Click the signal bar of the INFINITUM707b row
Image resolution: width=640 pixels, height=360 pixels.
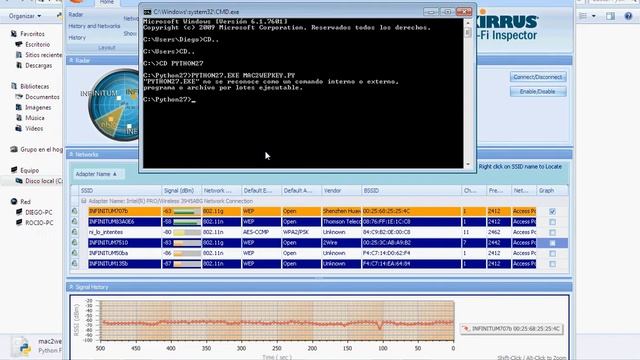(187, 211)
